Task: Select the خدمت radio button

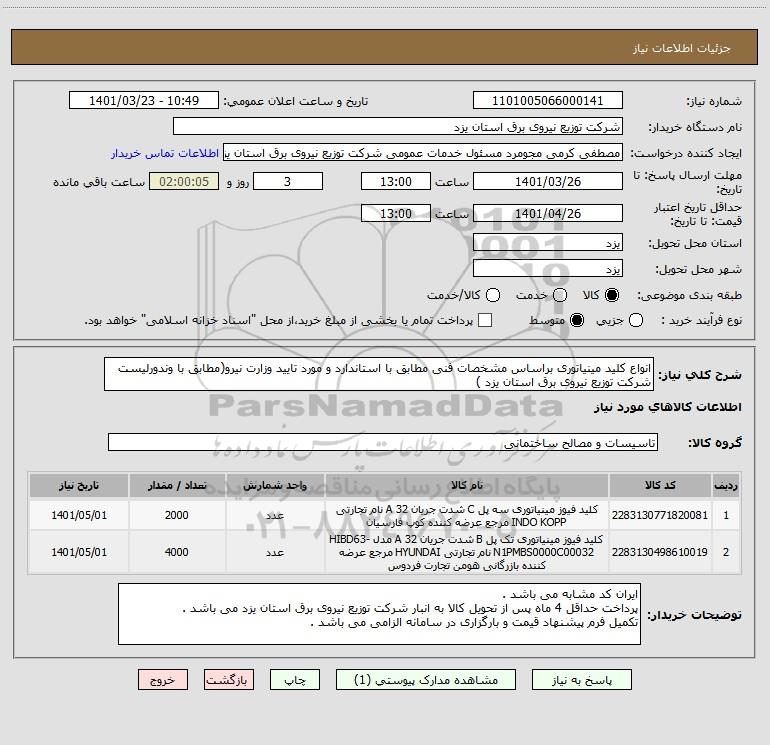Action: 560,295
